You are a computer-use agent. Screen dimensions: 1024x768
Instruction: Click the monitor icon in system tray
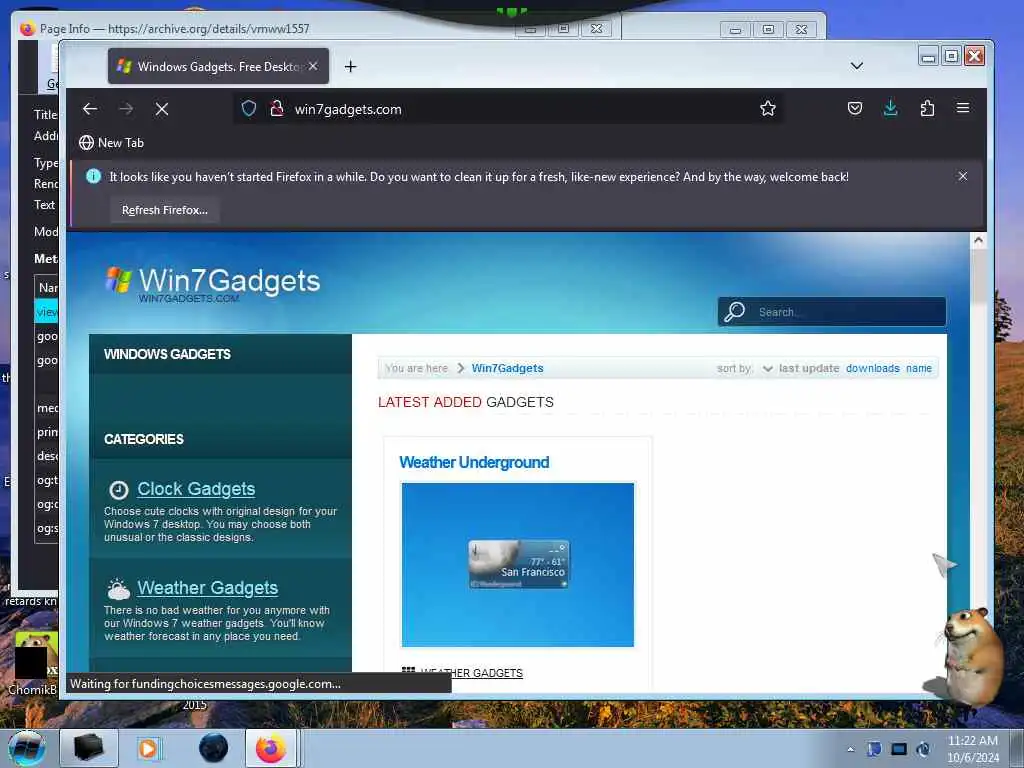tap(899, 749)
